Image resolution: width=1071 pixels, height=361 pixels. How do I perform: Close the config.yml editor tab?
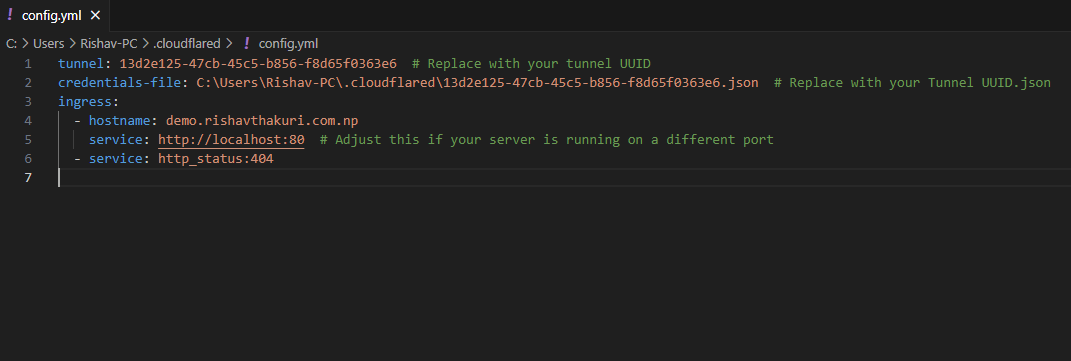95,15
